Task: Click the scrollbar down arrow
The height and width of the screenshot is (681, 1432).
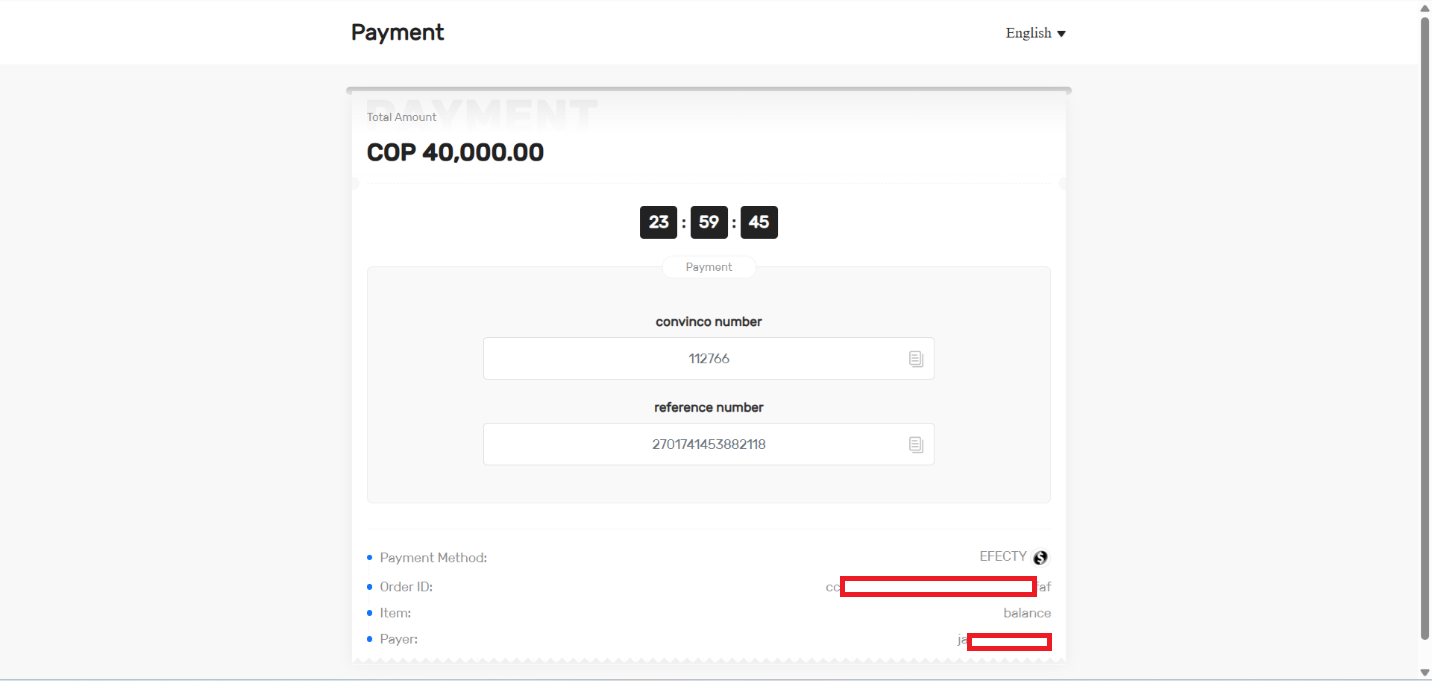Action: pos(1424,672)
